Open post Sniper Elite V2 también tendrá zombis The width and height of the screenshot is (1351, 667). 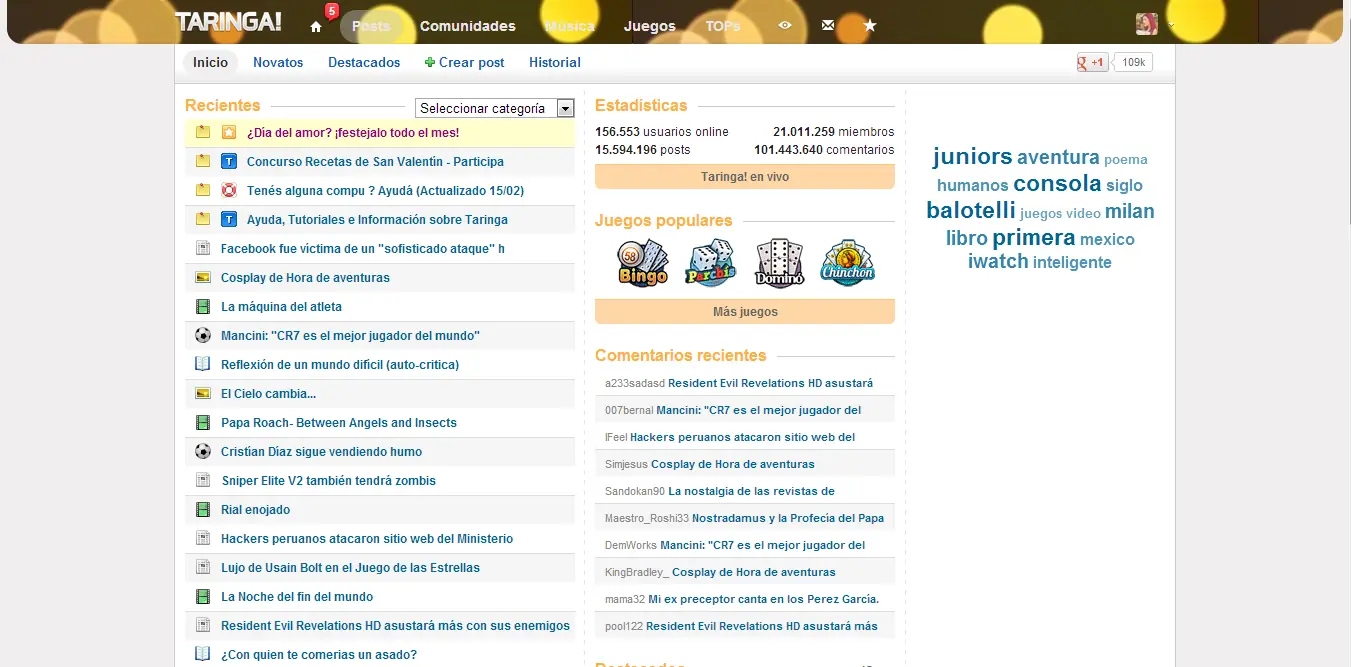coord(329,480)
